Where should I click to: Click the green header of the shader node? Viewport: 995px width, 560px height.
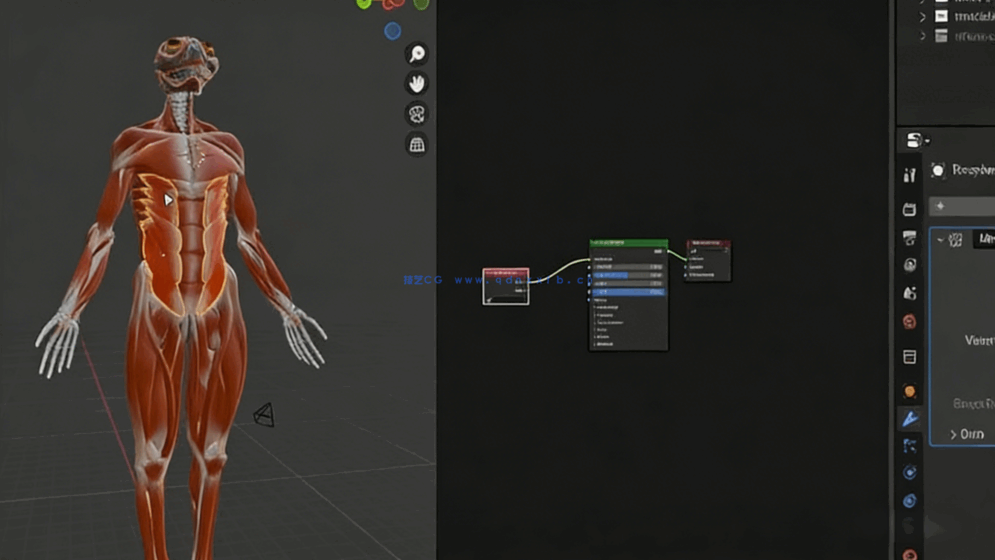point(628,243)
